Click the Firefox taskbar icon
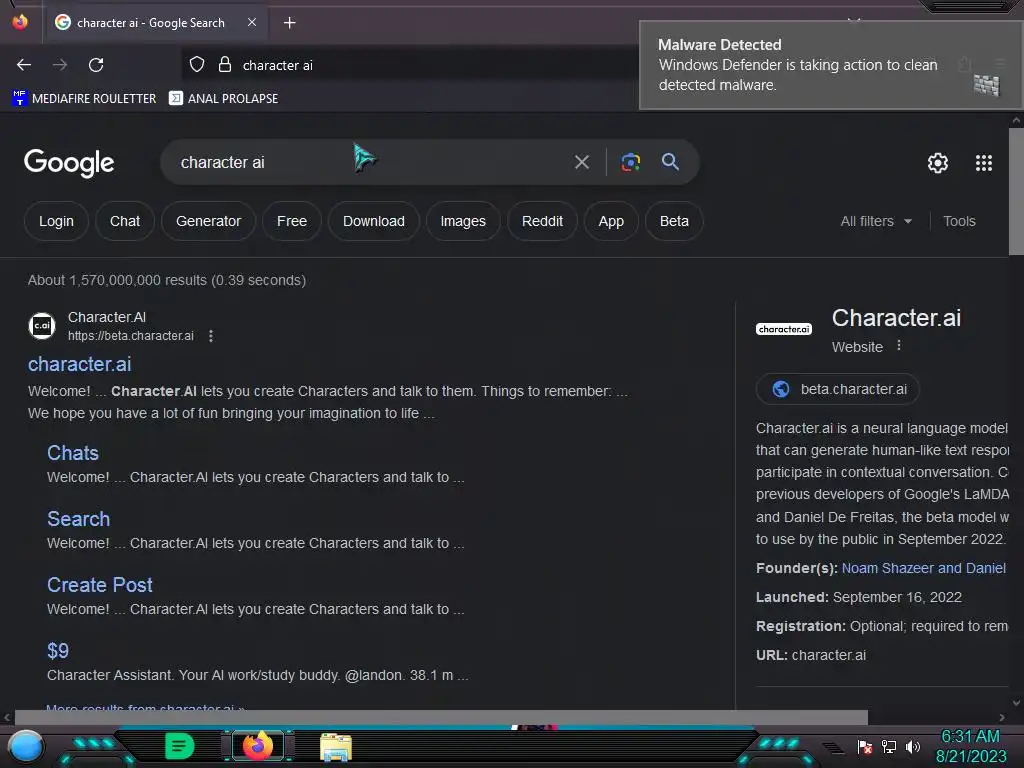The height and width of the screenshot is (768, 1024). coord(258,746)
